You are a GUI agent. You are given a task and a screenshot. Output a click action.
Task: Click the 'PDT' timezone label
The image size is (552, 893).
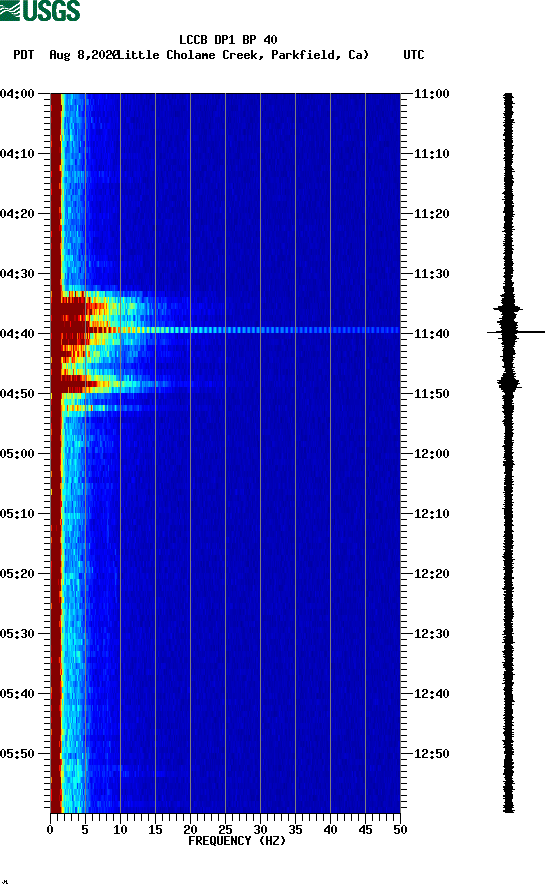[x=23, y=55]
